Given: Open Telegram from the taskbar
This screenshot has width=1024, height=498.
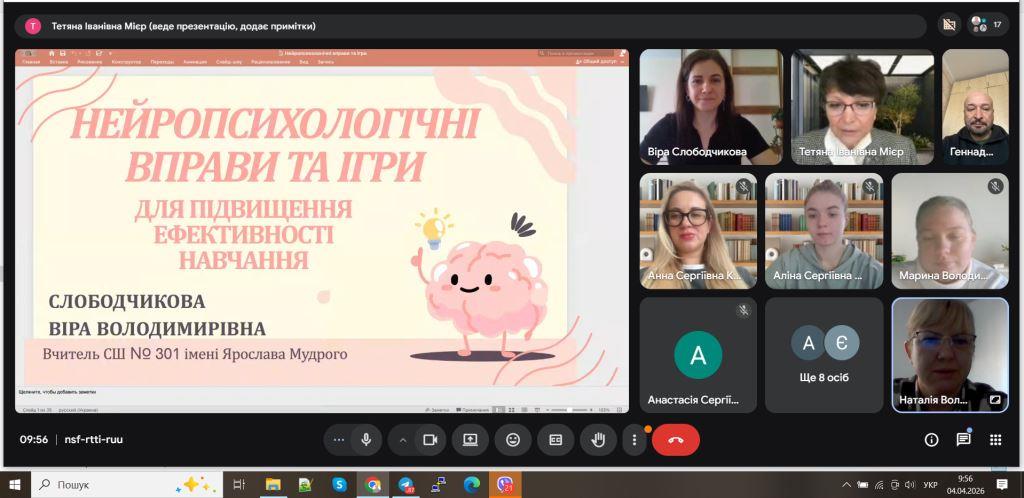Looking at the screenshot, I should (406, 484).
